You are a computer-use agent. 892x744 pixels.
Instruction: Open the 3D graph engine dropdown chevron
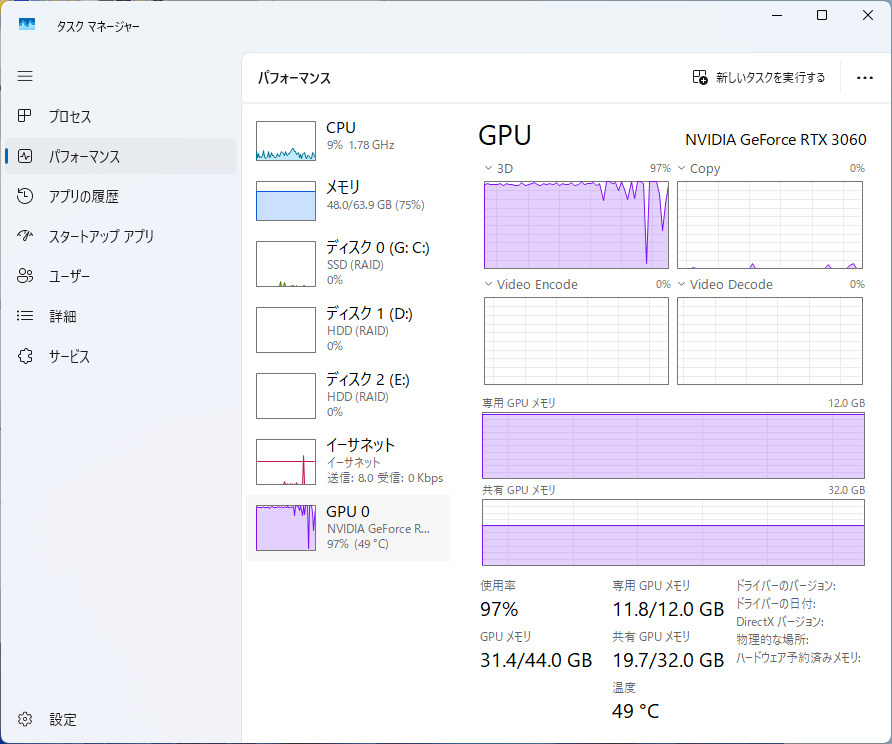coord(488,168)
